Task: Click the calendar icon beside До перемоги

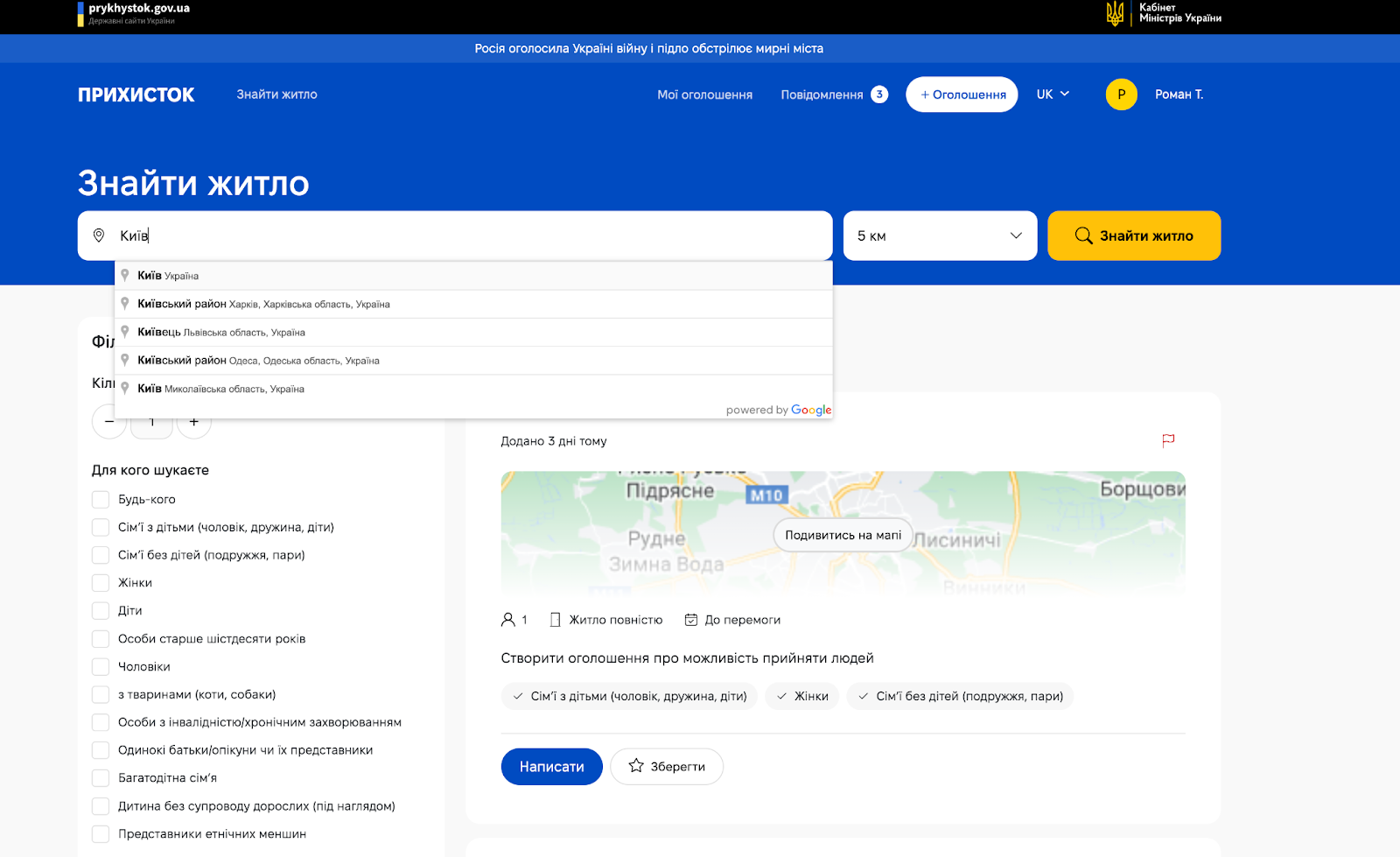Action: pyautogui.click(x=691, y=620)
